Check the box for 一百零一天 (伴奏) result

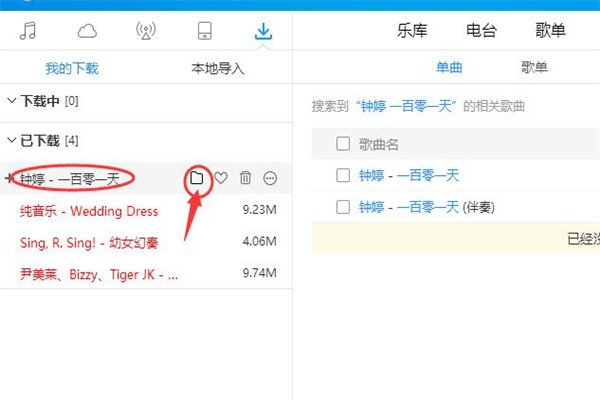[343, 207]
